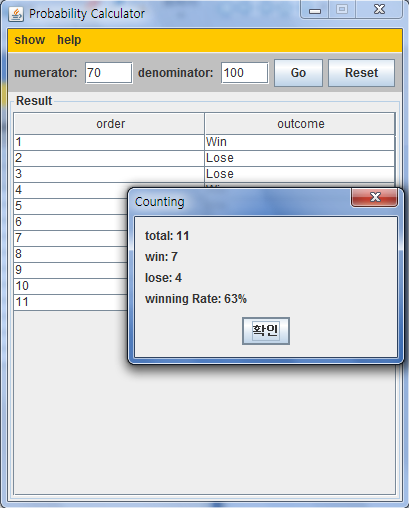Select order cell 8
Image resolution: width=409 pixels, height=508 pixels.
[71, 254]
